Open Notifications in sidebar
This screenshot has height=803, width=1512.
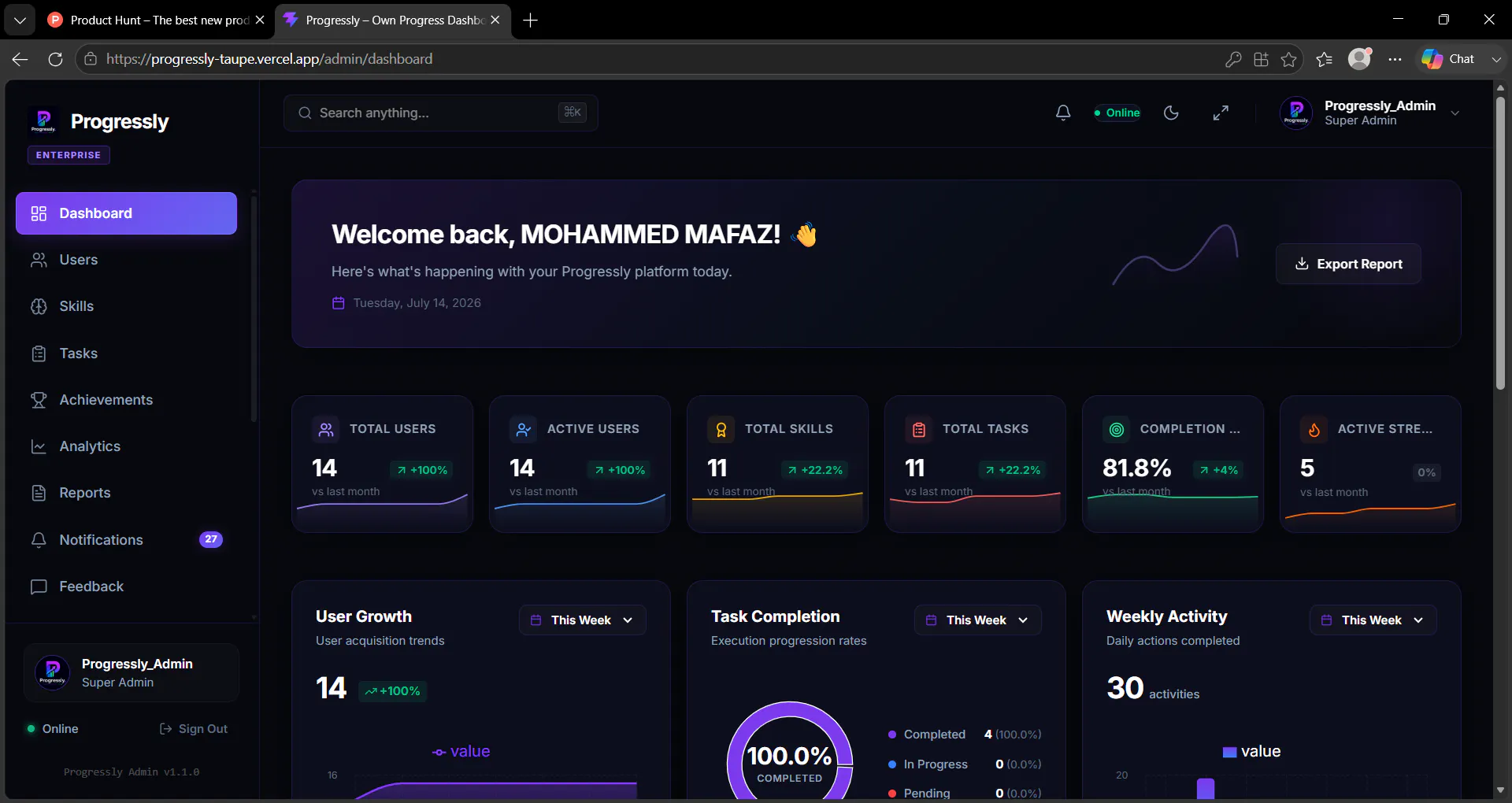126,540
